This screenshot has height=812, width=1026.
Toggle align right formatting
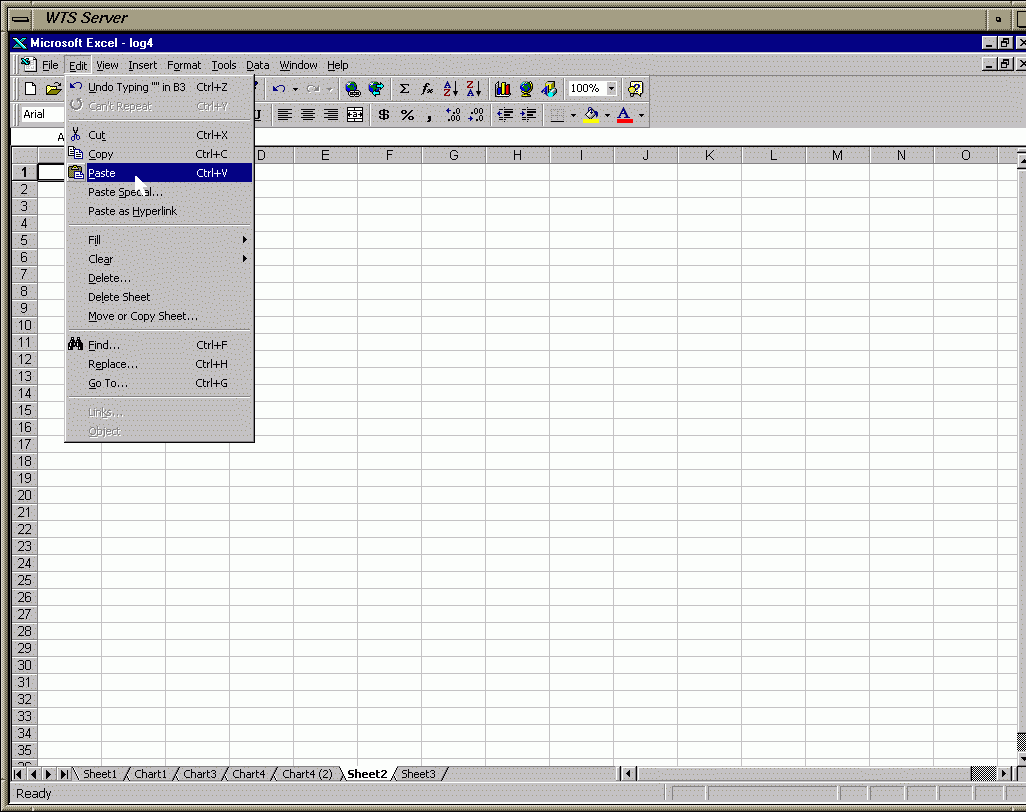pyautogui.click(x=331, y=115)
